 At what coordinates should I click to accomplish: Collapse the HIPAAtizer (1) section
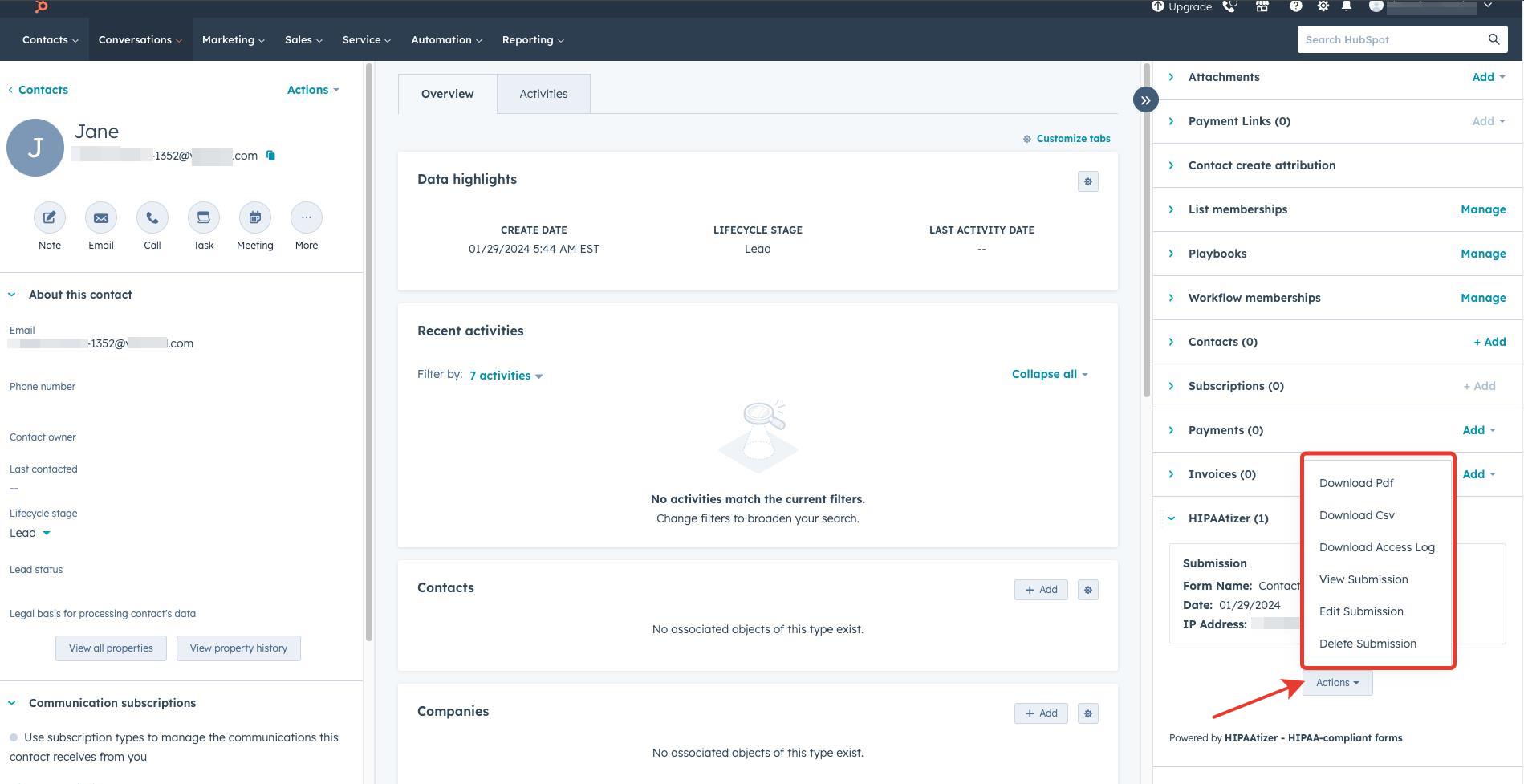1170,518
